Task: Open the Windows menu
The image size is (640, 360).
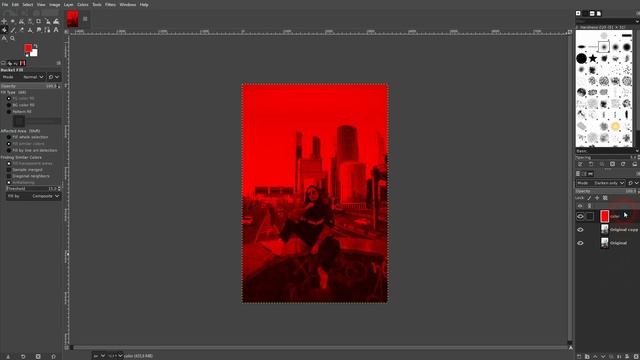Action: [128, 4]
